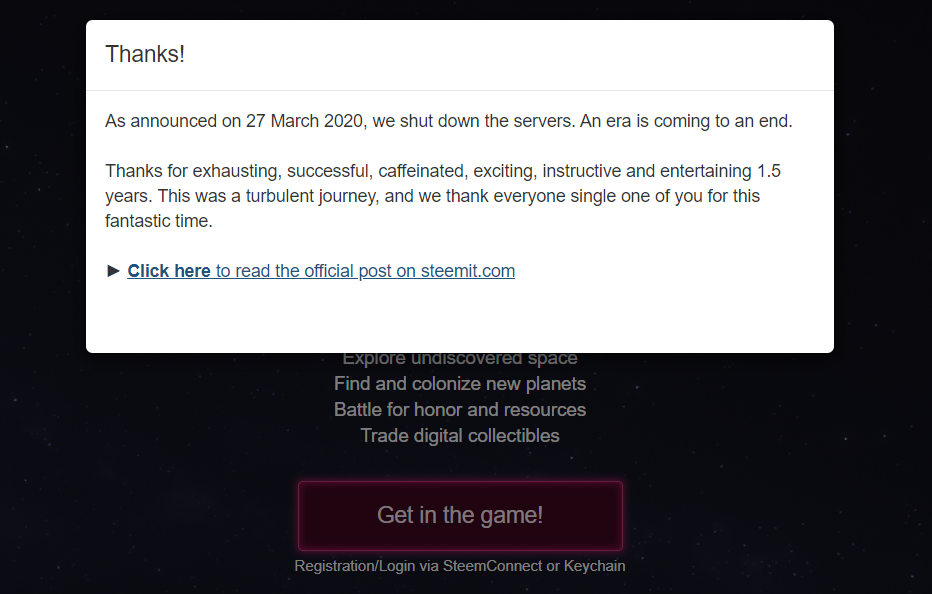The width and height of the screenshot is (932, 594).
Task: Click the "Battle for honor and resources" line
Action: coord(460,410)
